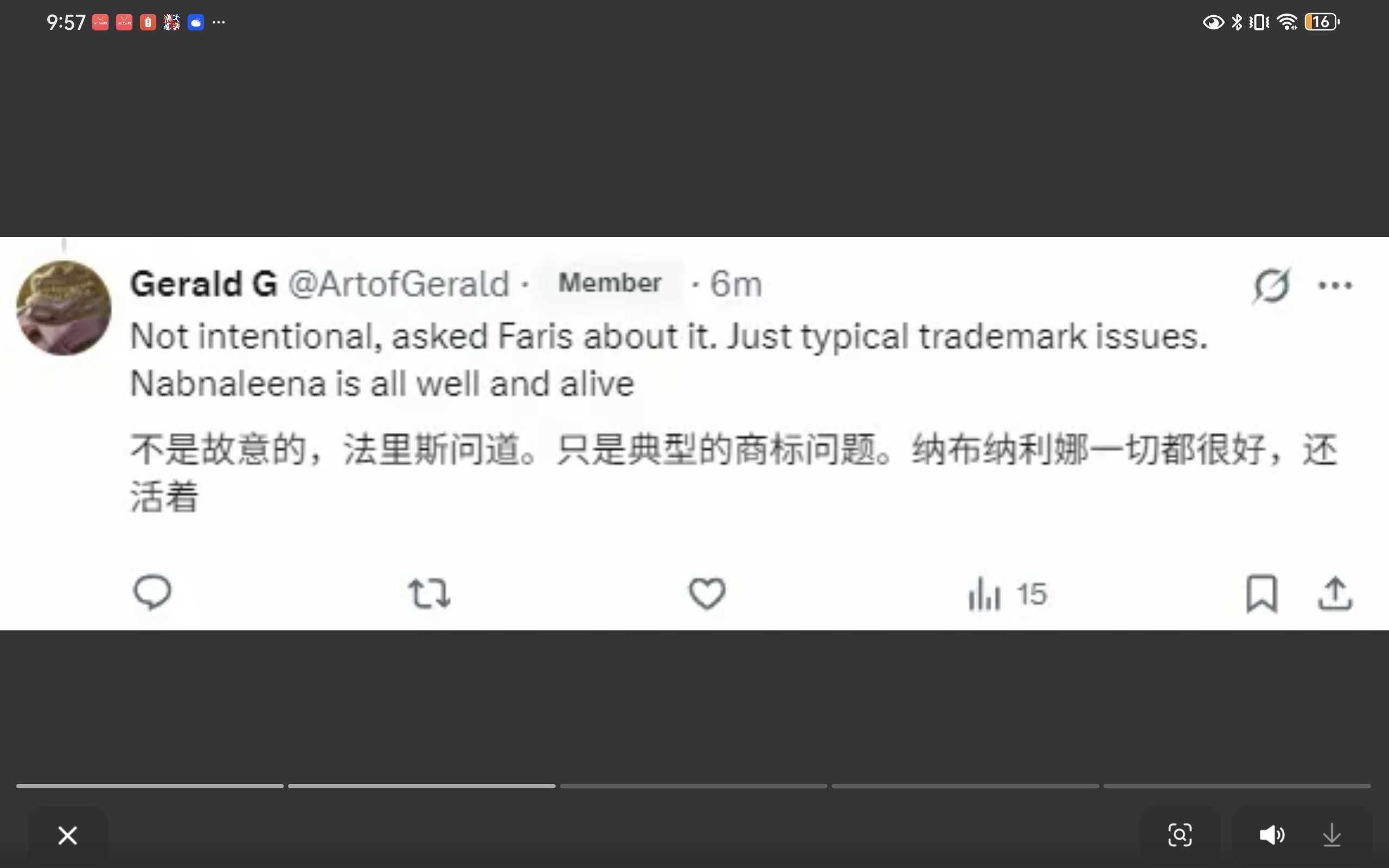Screen dimensions: 1389x868
Task: Jump to the third story progress segment
Action: point(693,786)
